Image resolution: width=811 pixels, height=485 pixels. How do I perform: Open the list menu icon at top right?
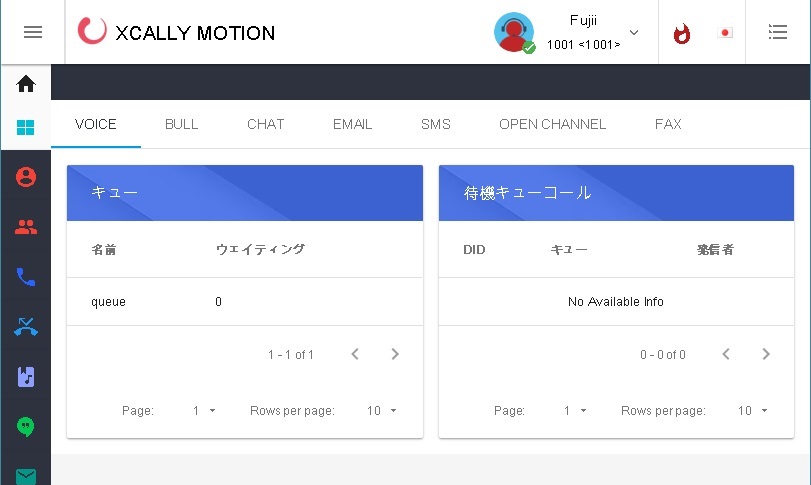point(777,33)
